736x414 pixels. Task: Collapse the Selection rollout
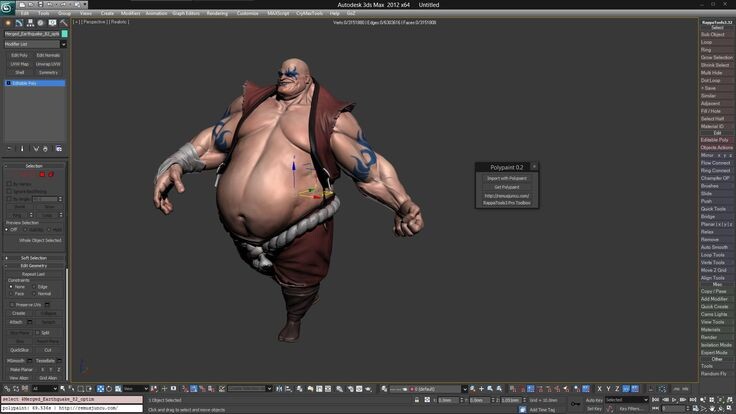pos(34,166)
